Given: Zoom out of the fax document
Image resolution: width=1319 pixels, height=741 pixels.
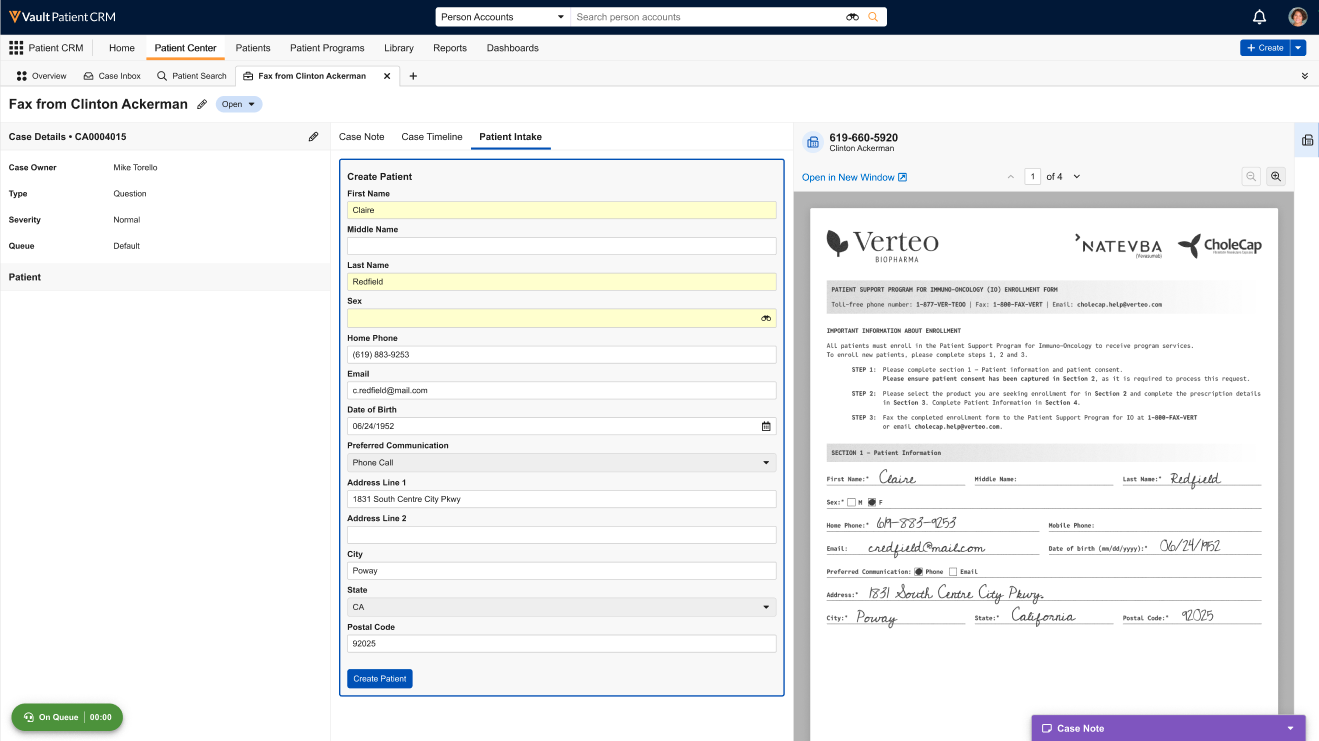Looking at the screenshot, I should tap(1251, 177).
